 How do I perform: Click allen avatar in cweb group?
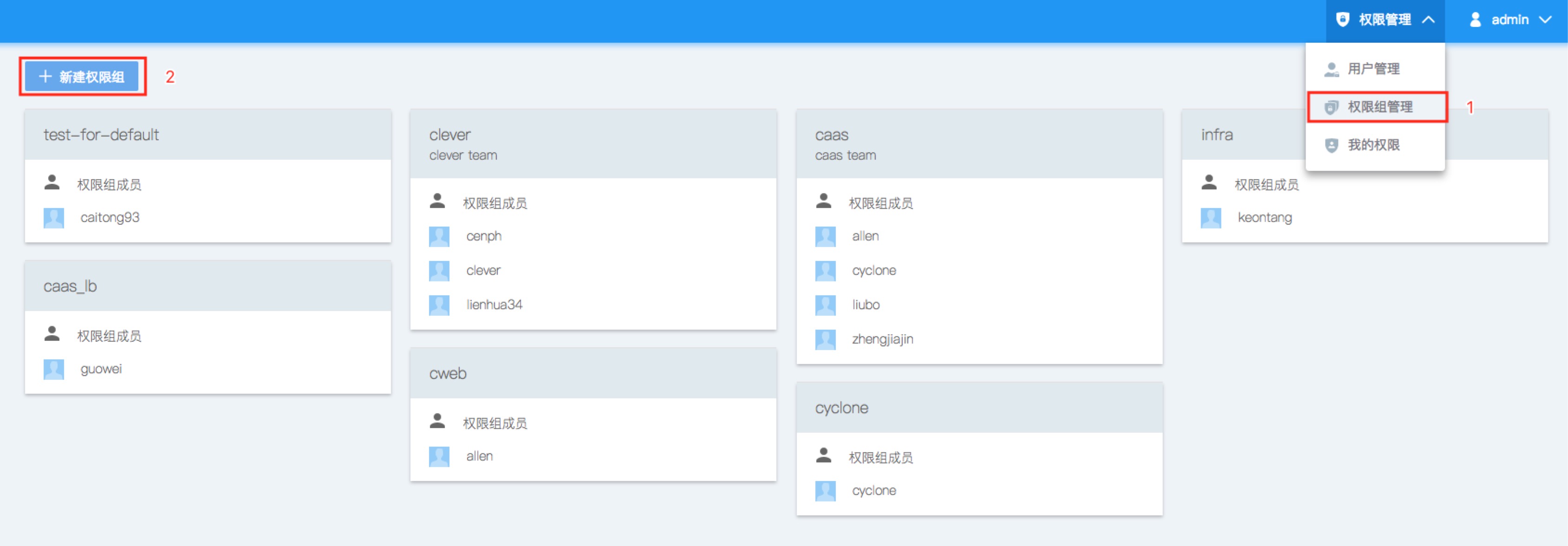pyautogui.click(x=439, y=456)
